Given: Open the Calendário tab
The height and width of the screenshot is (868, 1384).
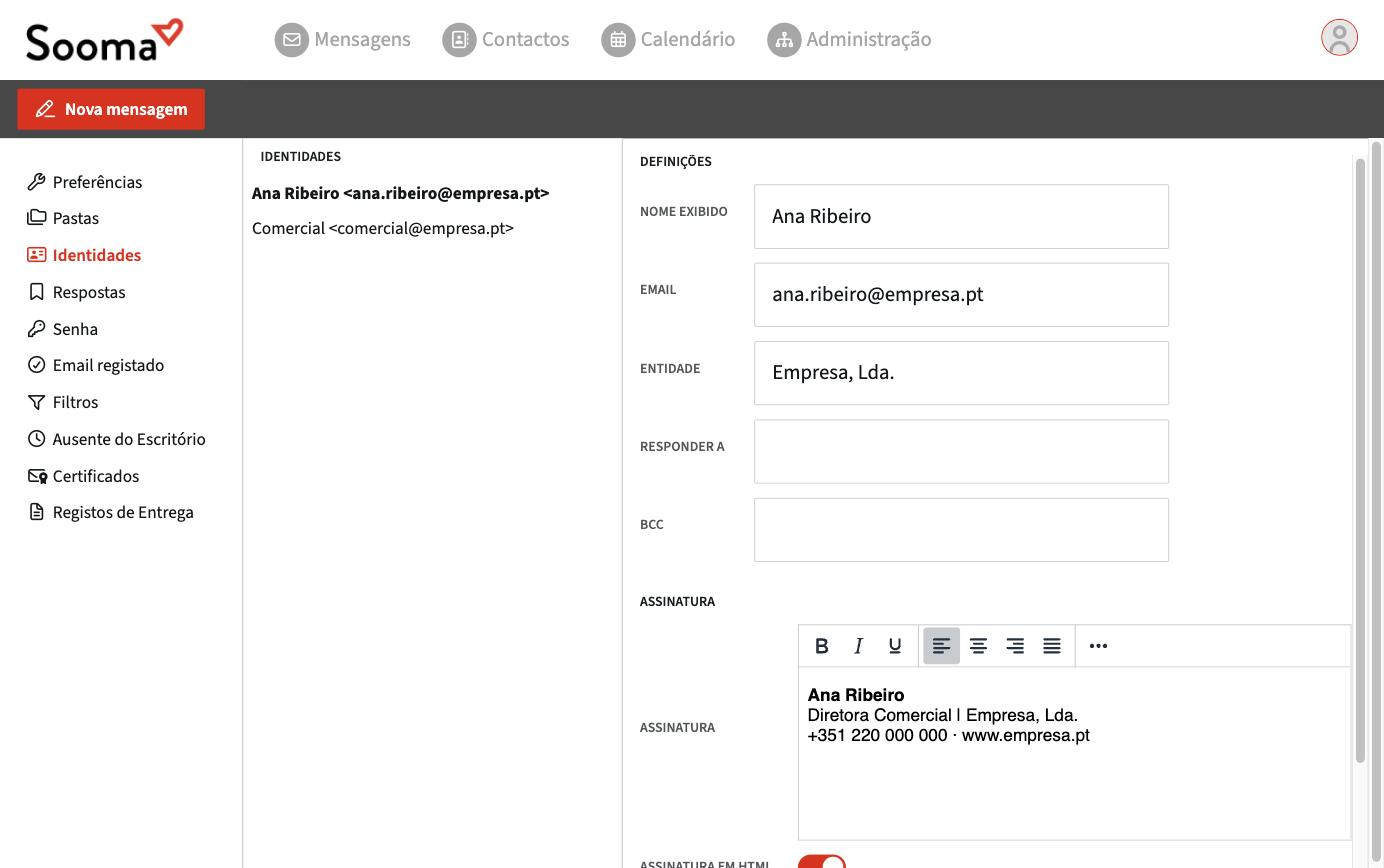Looking at the screenshot, I should (x=668, y=39).
